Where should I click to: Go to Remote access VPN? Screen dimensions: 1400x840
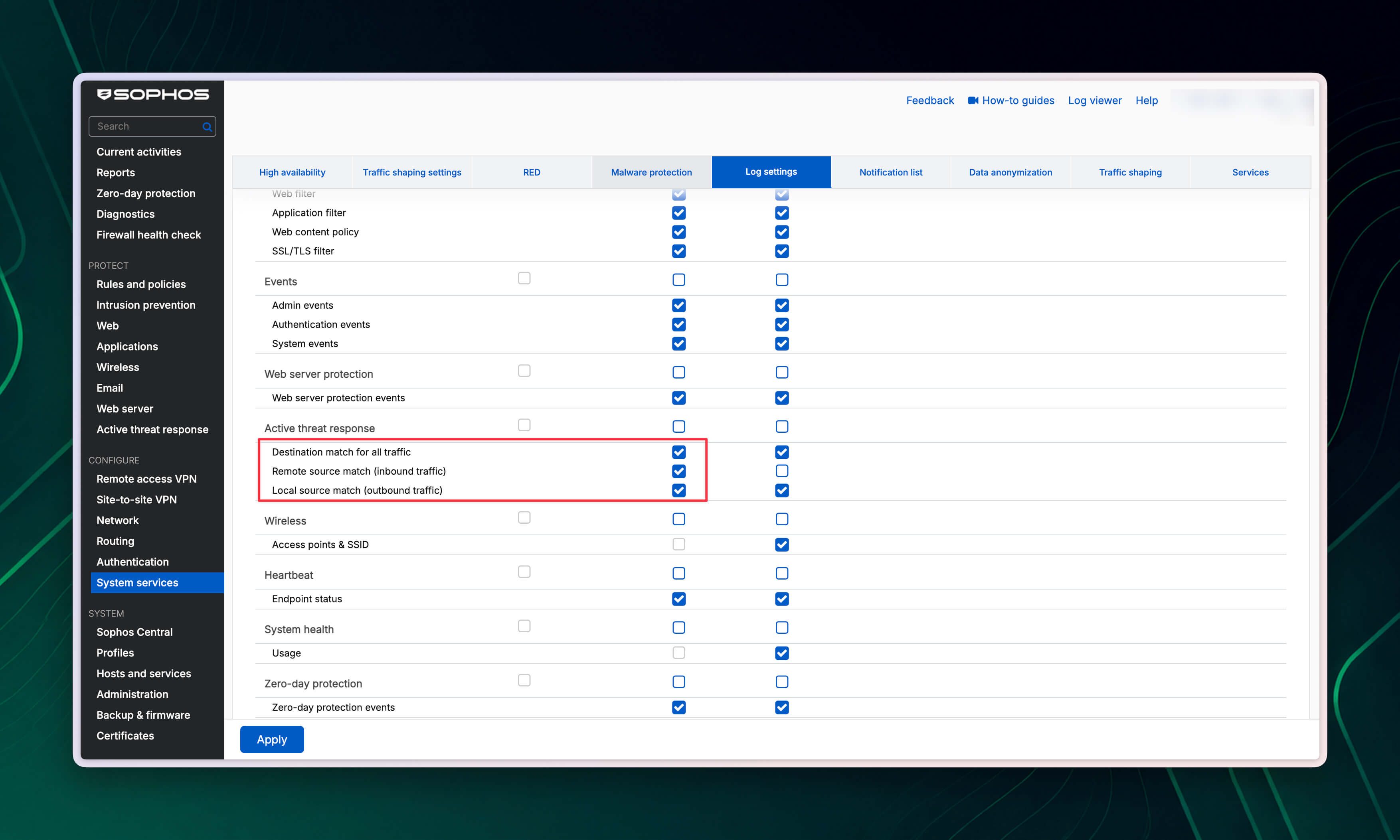(146, 479)
